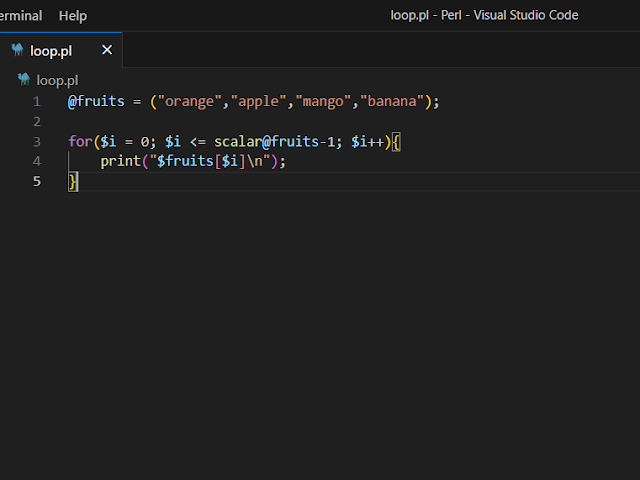Click the "orange" string literal

pos(190,101)
